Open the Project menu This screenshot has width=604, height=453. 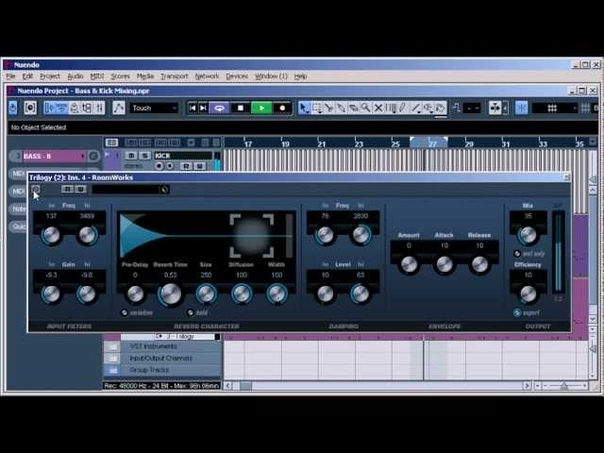coord(50,76)
